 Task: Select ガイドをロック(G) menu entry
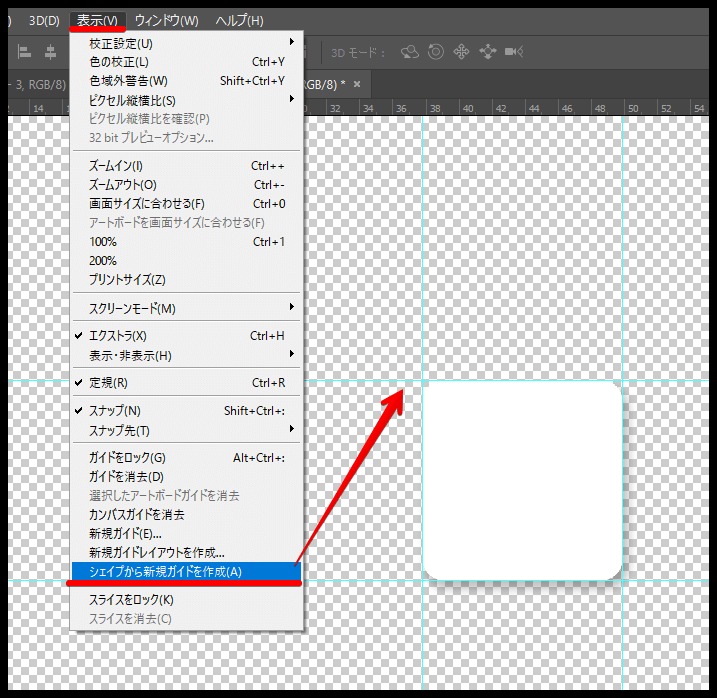click(x=127, y=458)
